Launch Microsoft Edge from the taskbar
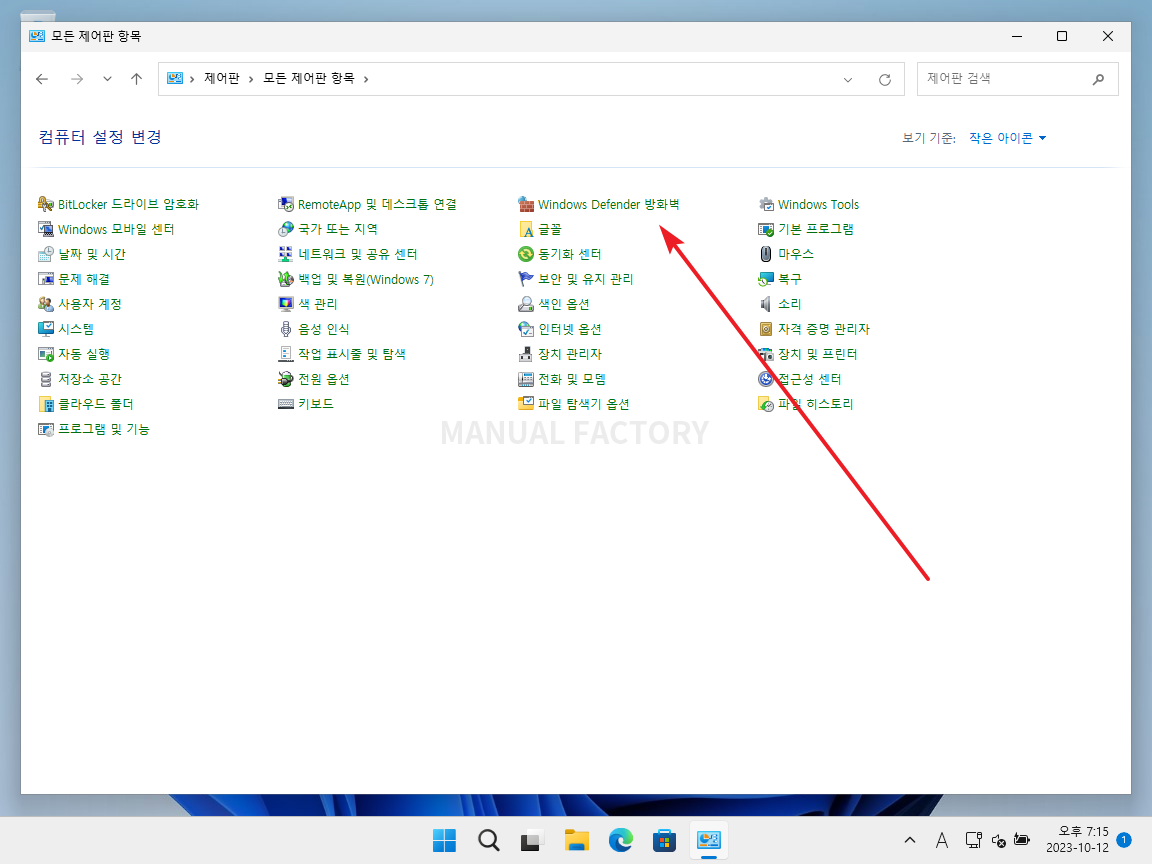This screenshot has height=864, width=1152. pyautogui.click(x=621, y=840)
